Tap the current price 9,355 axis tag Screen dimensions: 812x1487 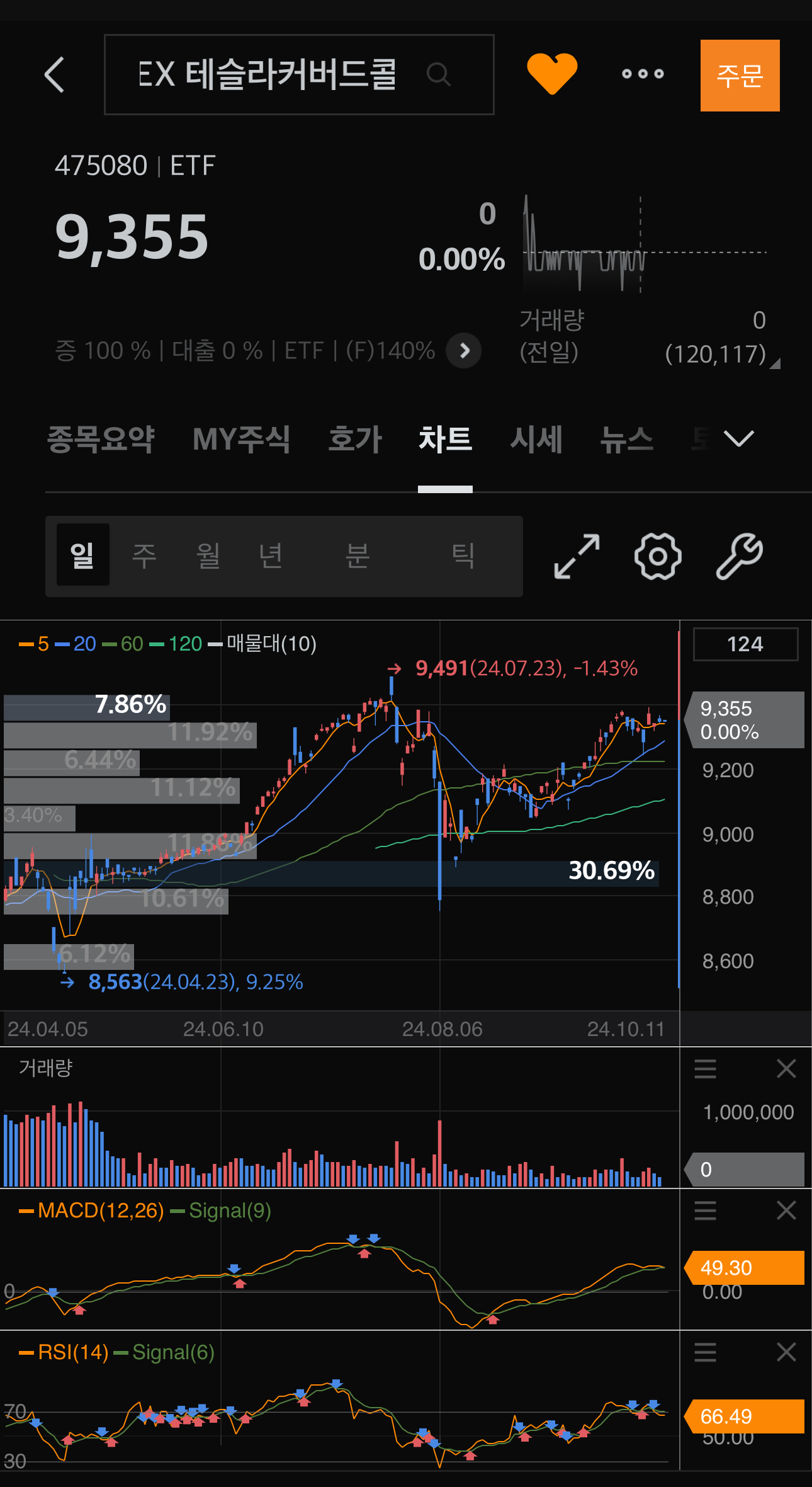pyautogui.click(x=745, y=720)
